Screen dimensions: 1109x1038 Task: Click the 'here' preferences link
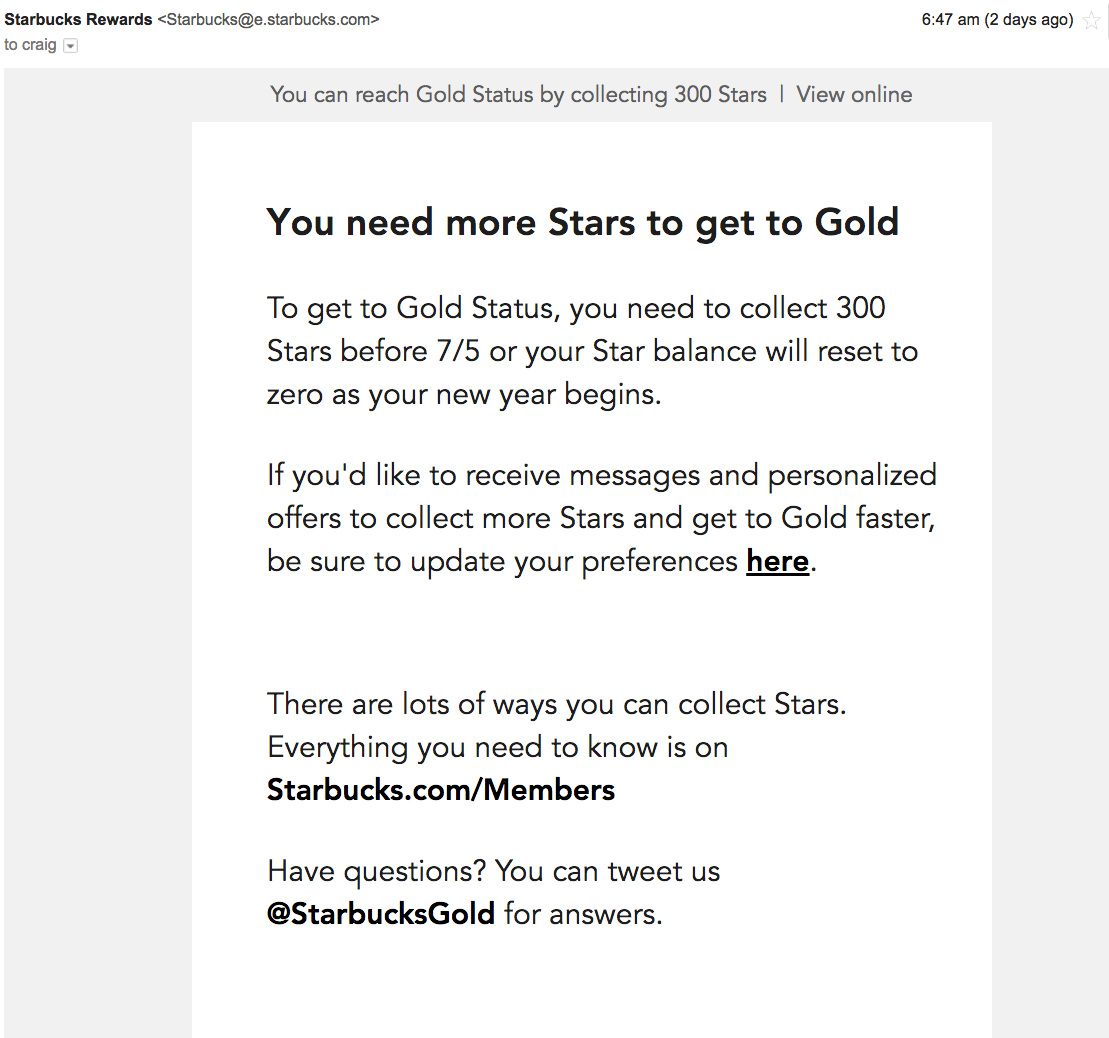click(x=777, y=561)
